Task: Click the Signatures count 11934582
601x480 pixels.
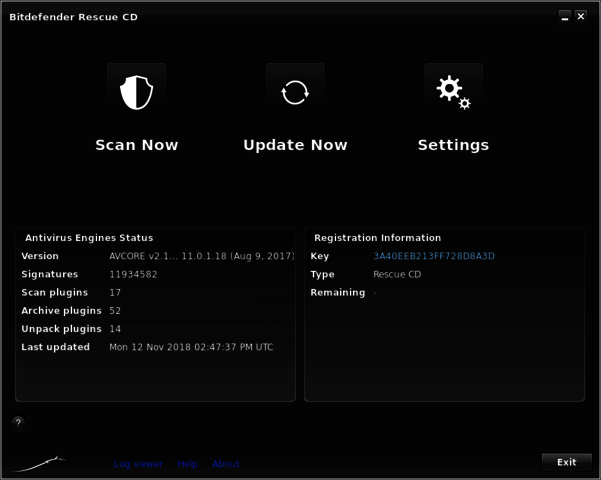Action: [x=133, y=274]
